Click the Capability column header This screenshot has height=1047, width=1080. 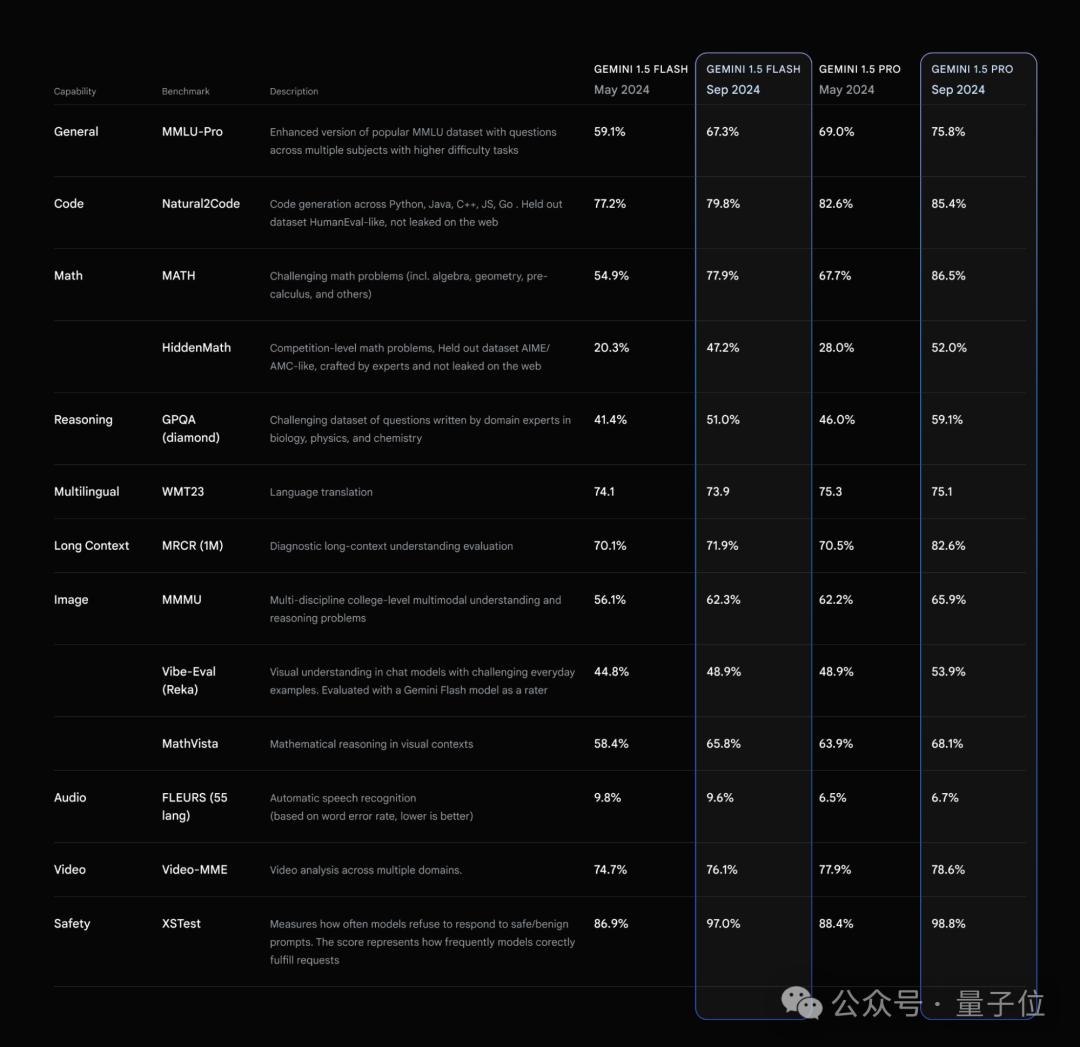point(75,91)
